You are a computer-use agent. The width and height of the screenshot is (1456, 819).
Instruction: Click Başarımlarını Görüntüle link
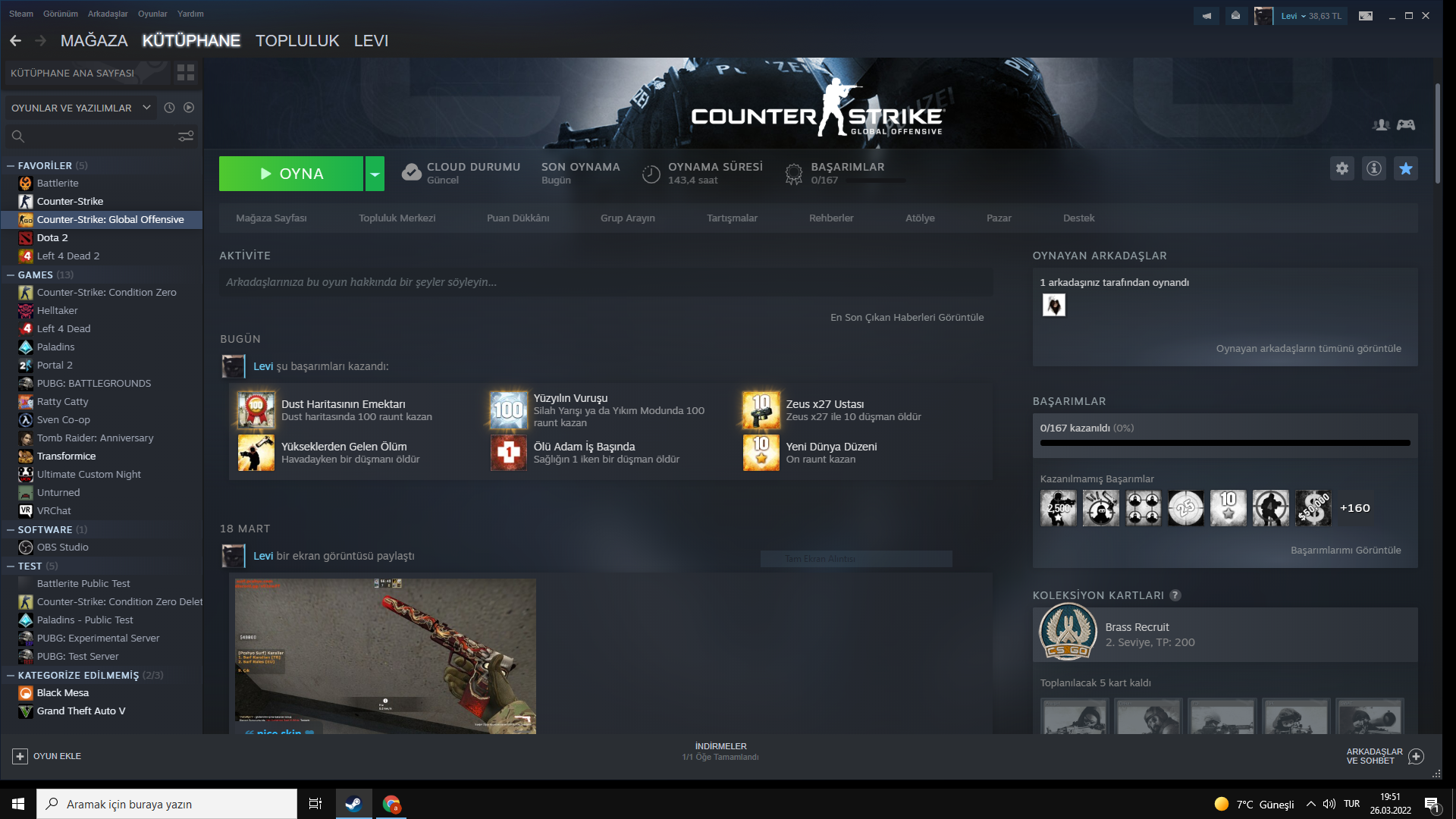click(x=1345, y=550)
